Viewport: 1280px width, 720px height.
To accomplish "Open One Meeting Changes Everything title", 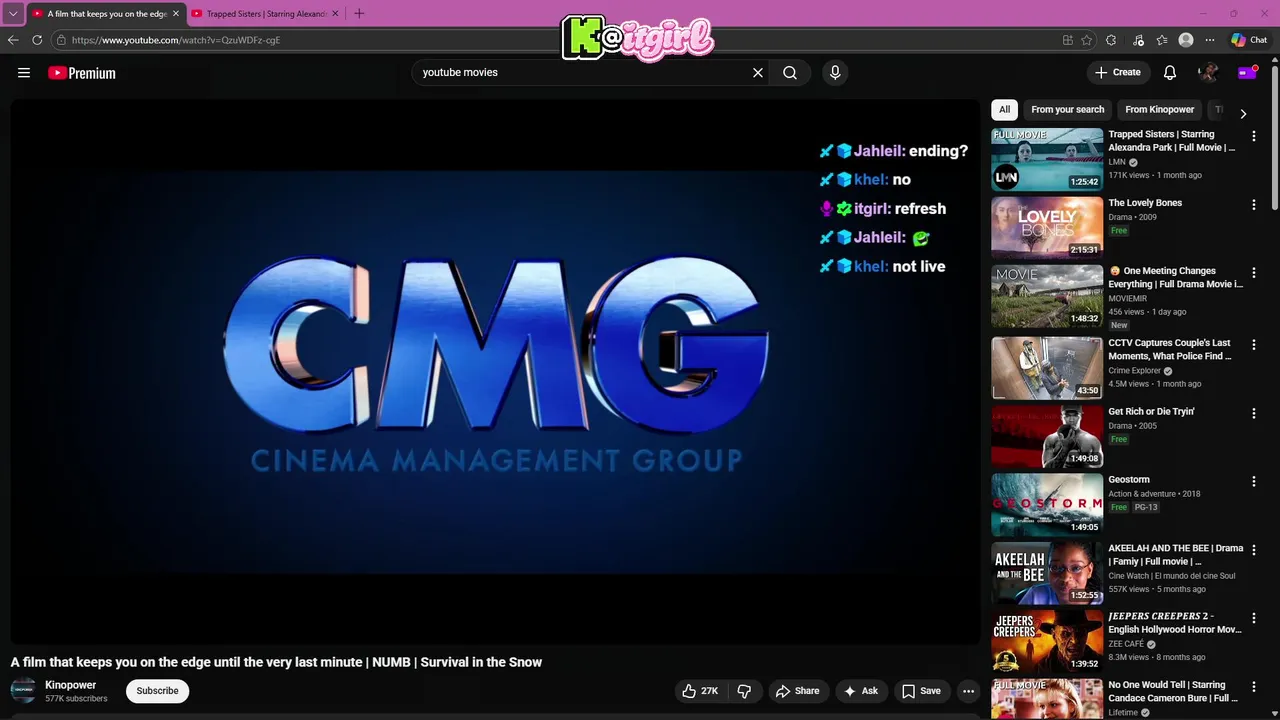I will tap(1176, 277).
